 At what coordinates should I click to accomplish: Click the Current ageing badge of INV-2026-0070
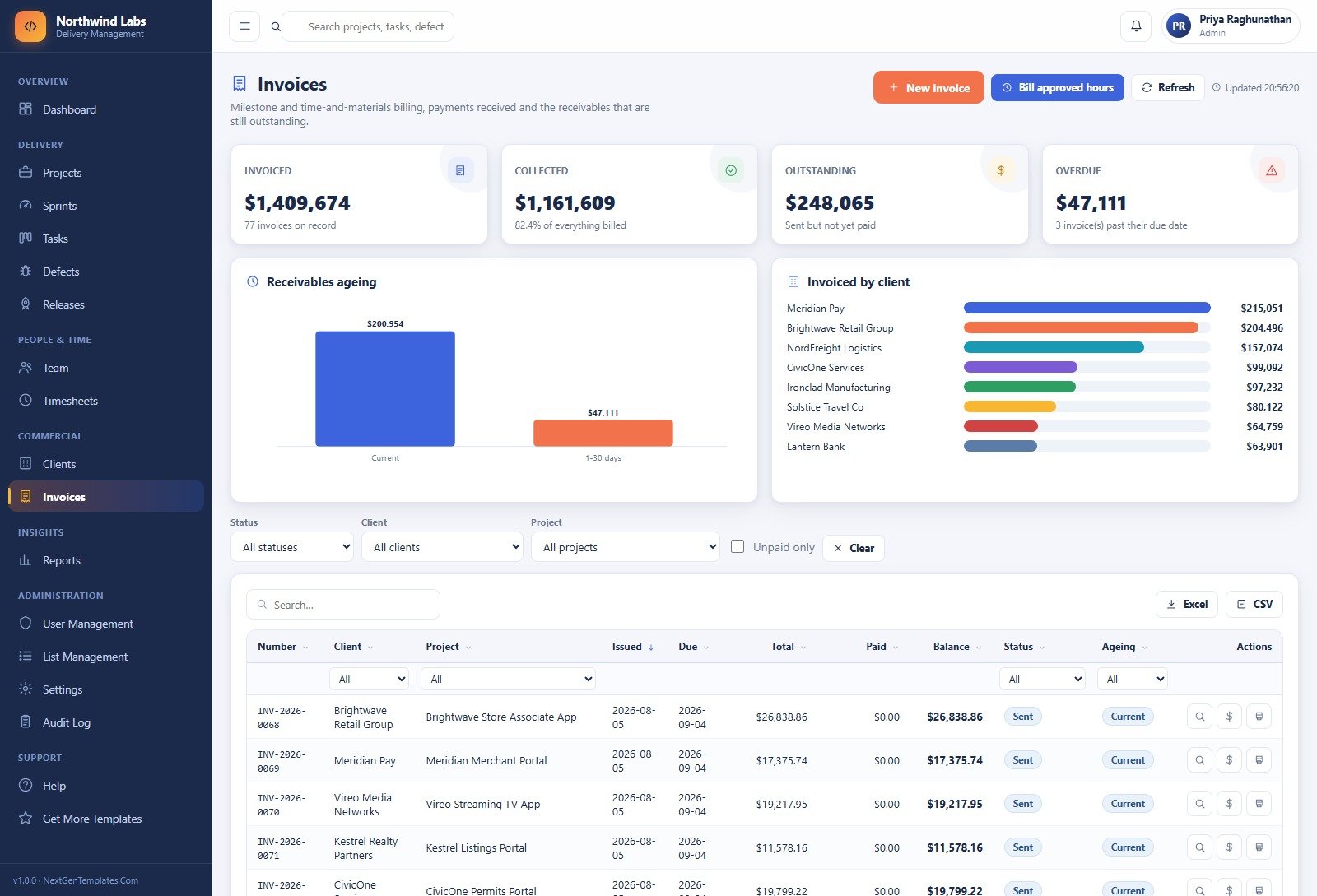[1128, 804]
